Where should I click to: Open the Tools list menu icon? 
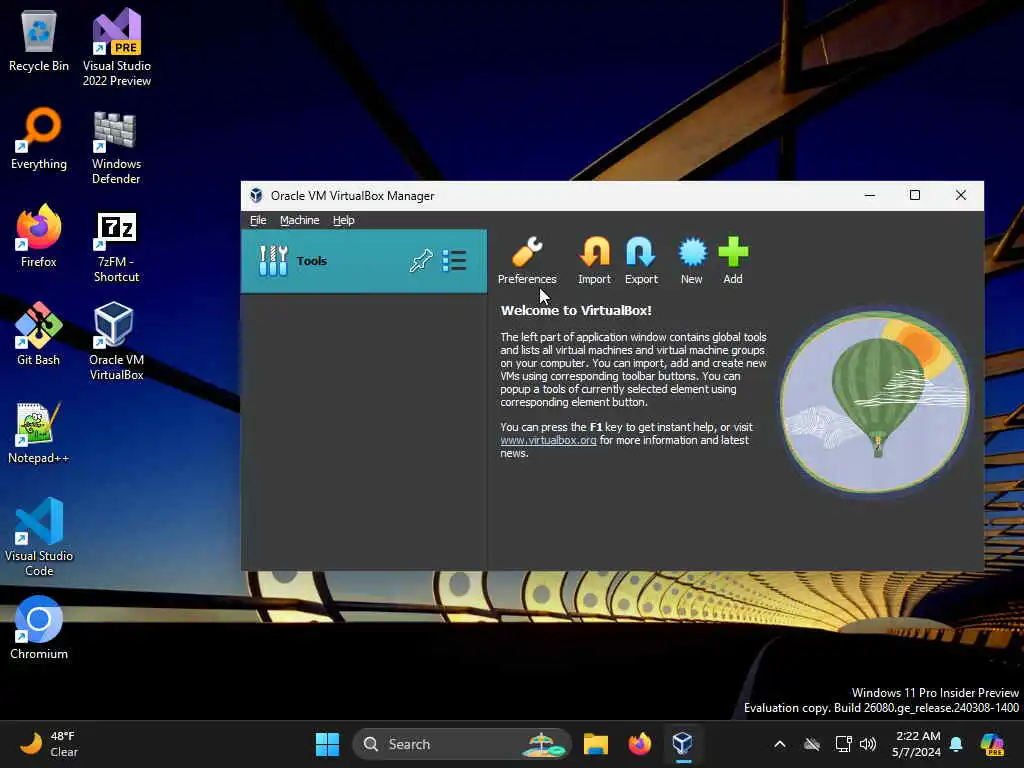[x=454, y=261]
